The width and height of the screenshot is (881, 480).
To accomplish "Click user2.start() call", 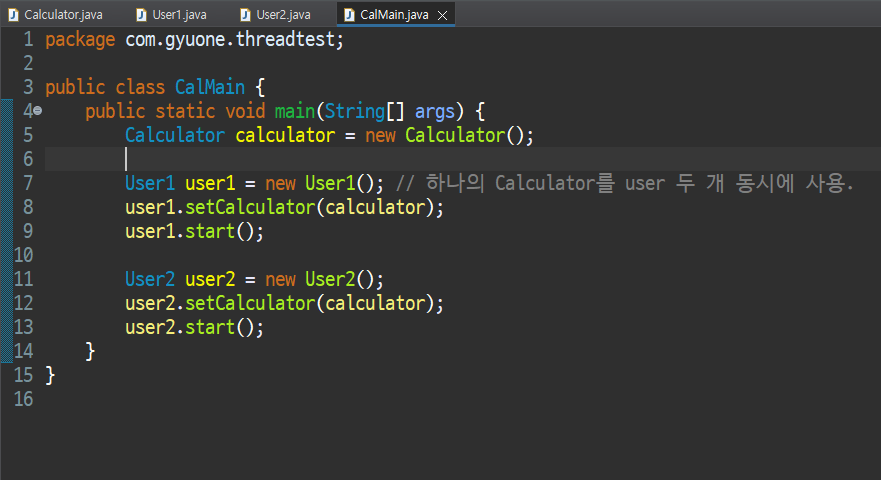I will (194, 327).
